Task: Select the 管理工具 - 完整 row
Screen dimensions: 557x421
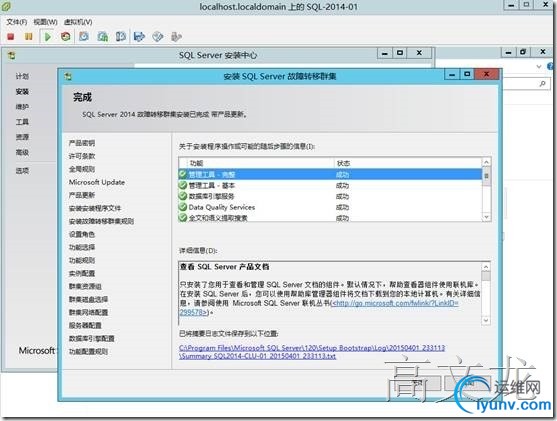Action: click(x=330, y=174)
